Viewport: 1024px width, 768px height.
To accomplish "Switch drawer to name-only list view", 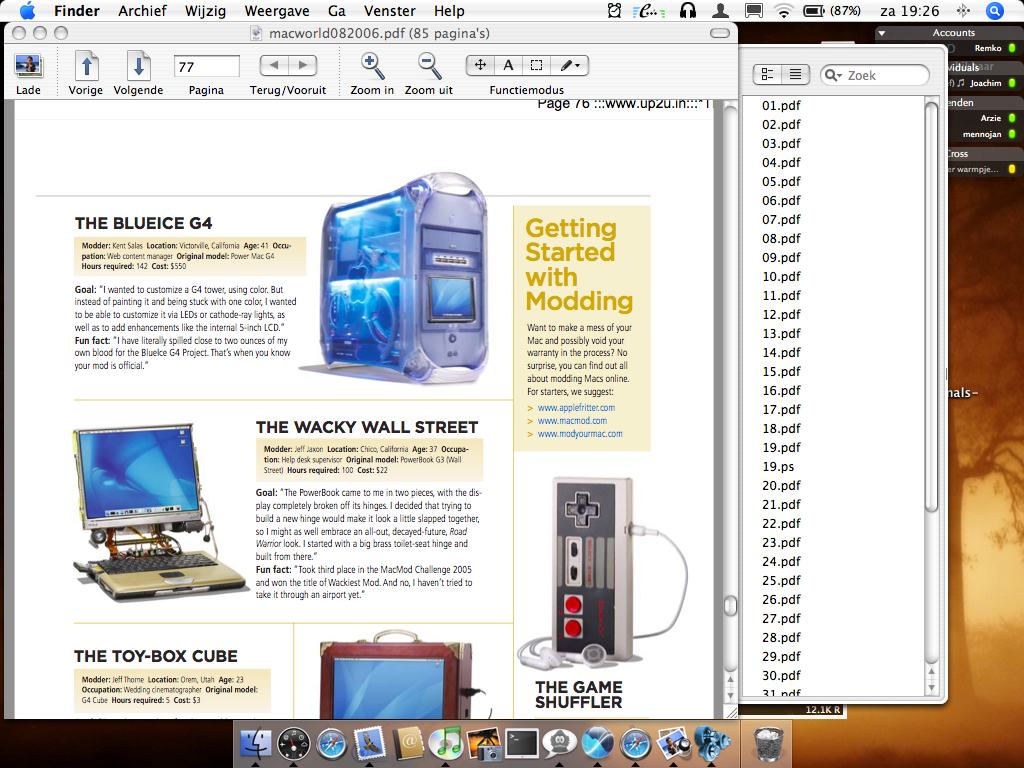I will 795,75.
